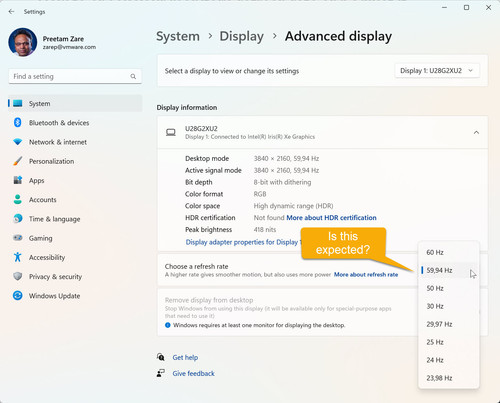Open the Display 1: U28G2XU2 dropdown
Image resolution: width=500 pixels, height=403 pixels.
437,71
